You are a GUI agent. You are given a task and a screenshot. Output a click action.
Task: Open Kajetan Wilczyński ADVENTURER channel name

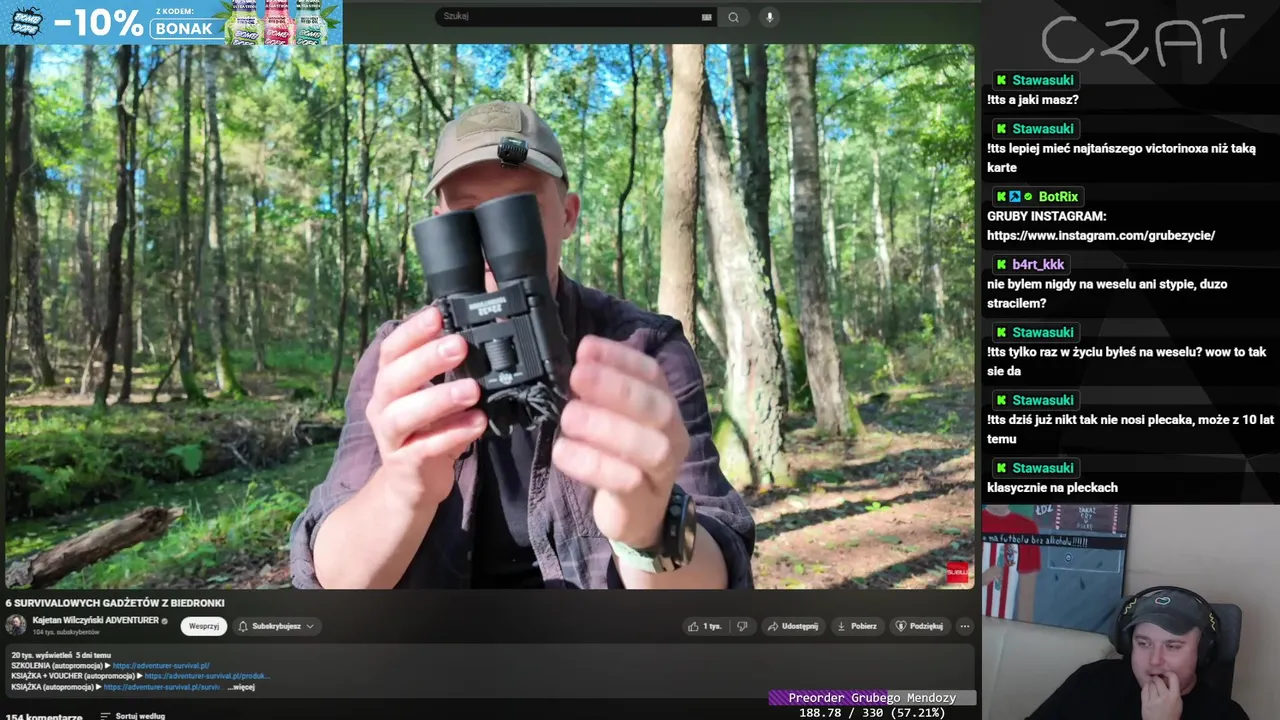point(96,620)
